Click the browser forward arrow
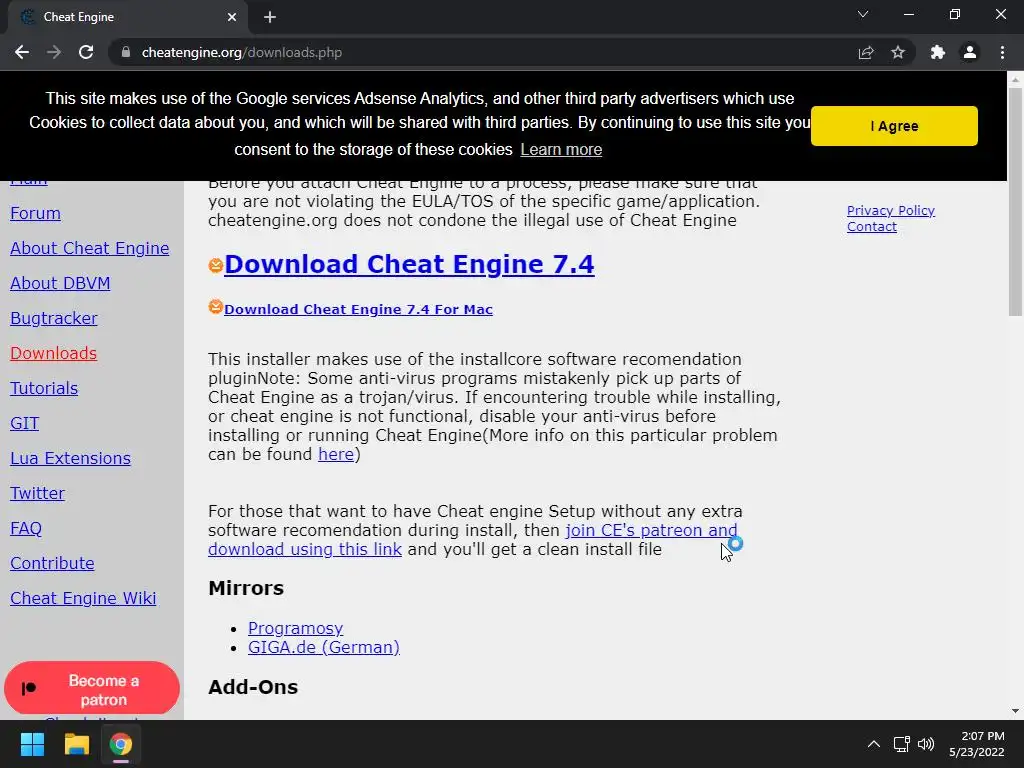 (54, 52)
